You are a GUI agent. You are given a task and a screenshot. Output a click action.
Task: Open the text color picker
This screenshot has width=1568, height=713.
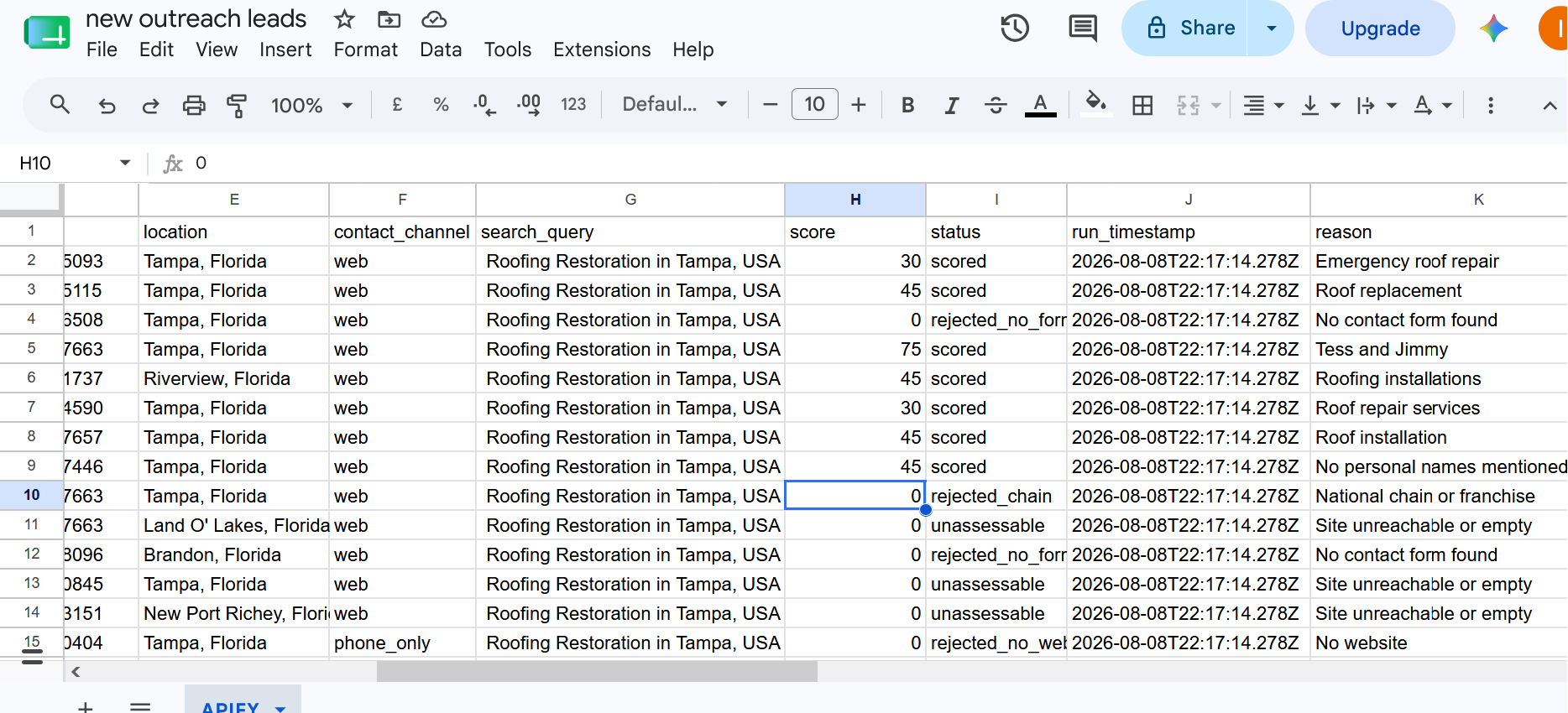1040,105
